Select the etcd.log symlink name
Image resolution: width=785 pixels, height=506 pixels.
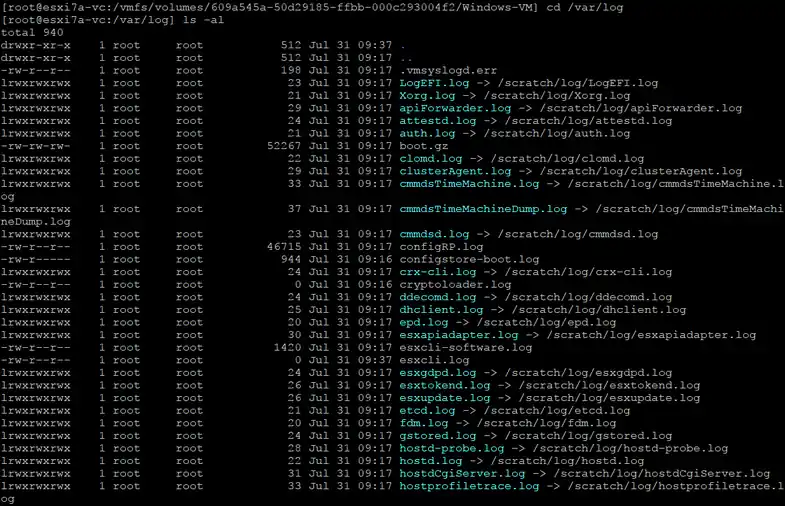(x=427, y=410)
